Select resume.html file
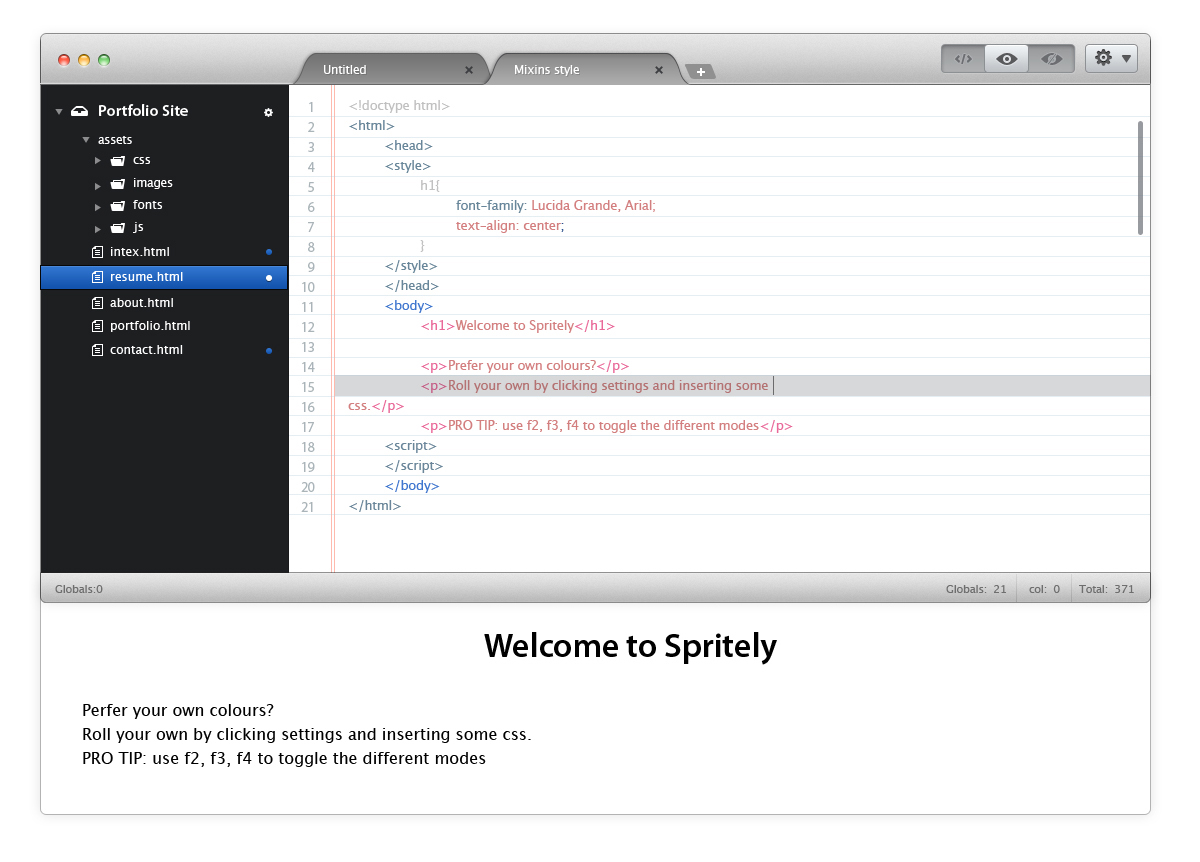 (x=164, y=277)
